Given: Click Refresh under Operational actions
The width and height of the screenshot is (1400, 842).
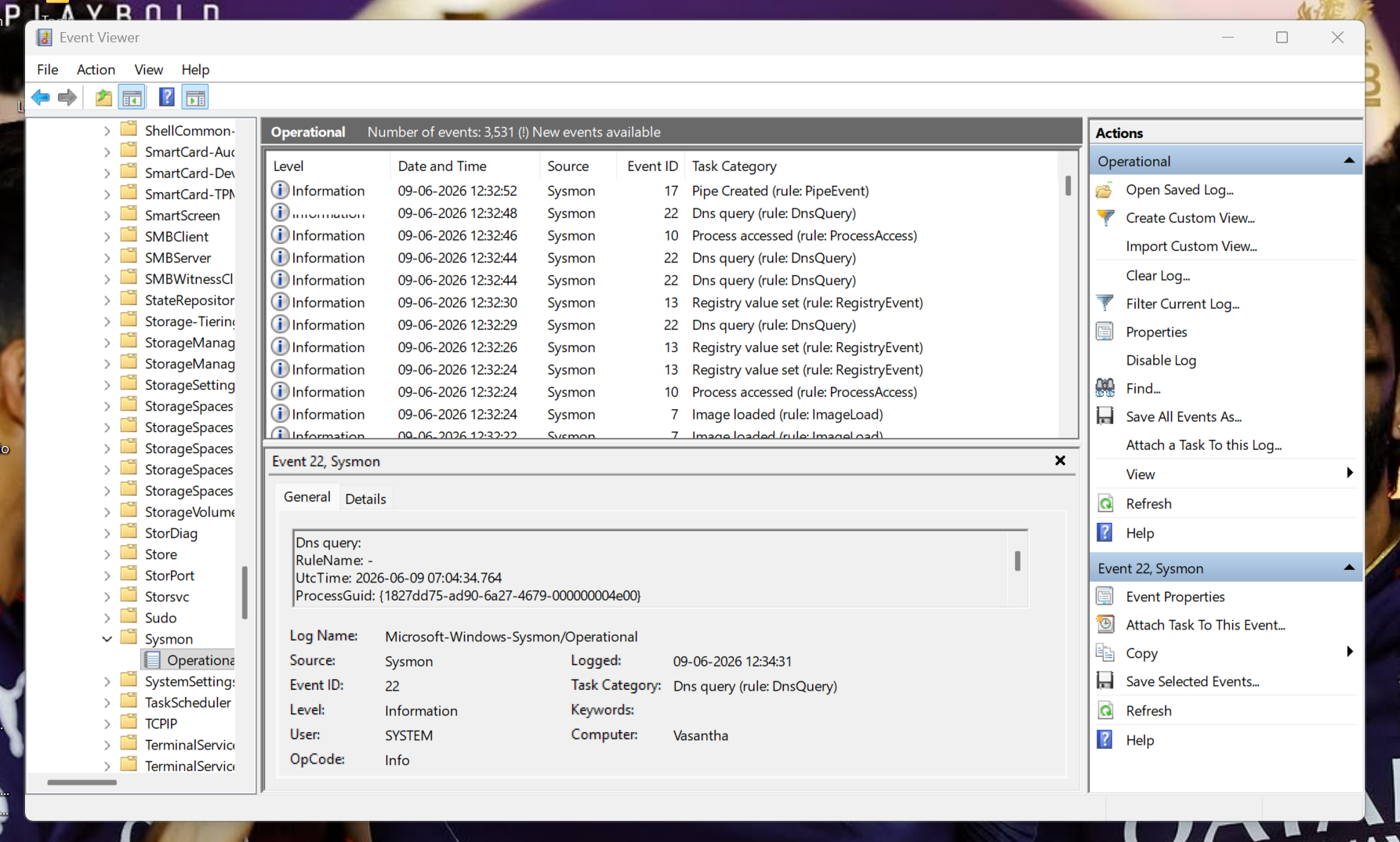Looking at the screenshot, I should [x=1148, y=504].
